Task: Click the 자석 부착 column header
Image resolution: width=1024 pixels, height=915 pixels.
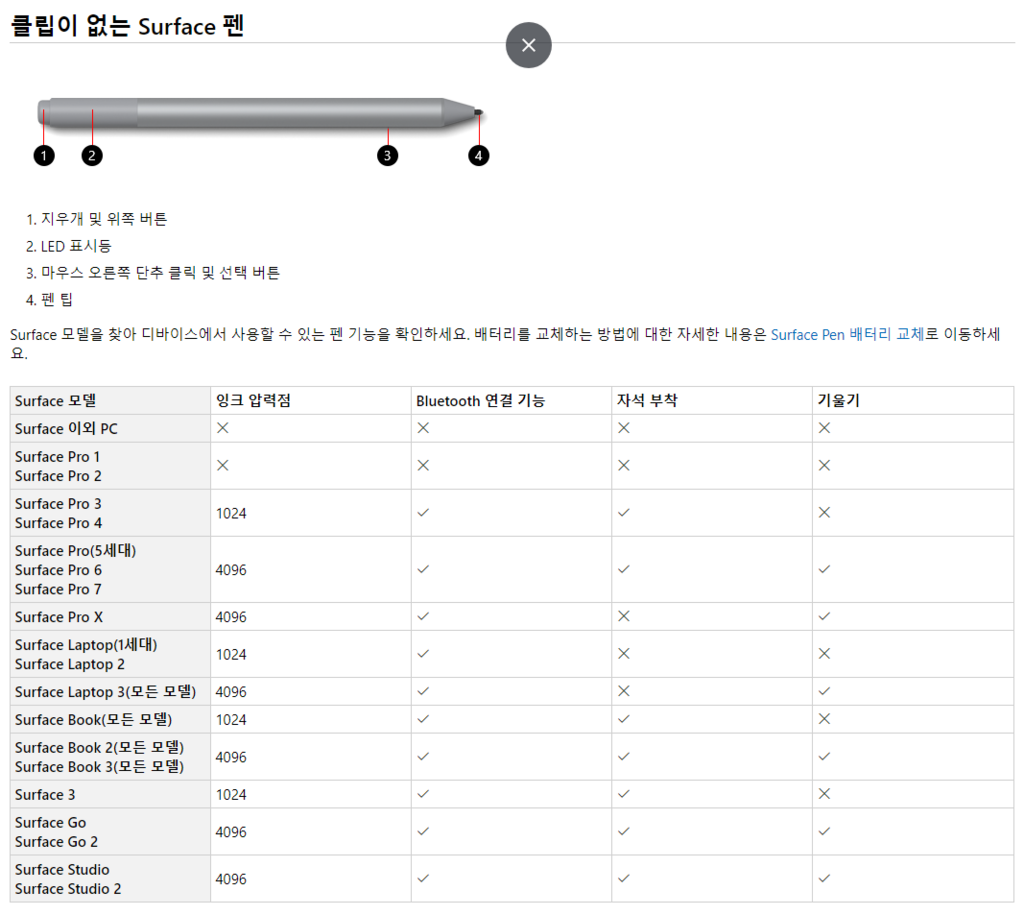Action: (x=647, y=400)
